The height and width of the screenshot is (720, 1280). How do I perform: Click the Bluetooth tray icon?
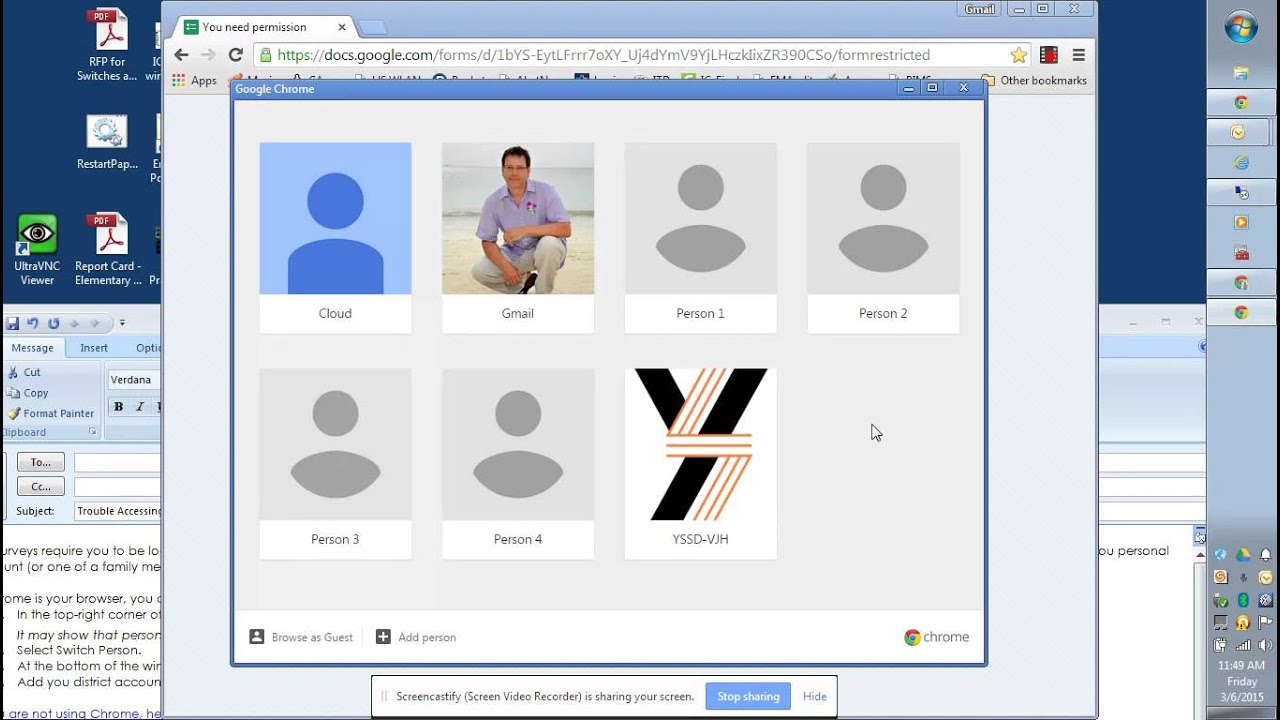click(x=1242, y=600)
